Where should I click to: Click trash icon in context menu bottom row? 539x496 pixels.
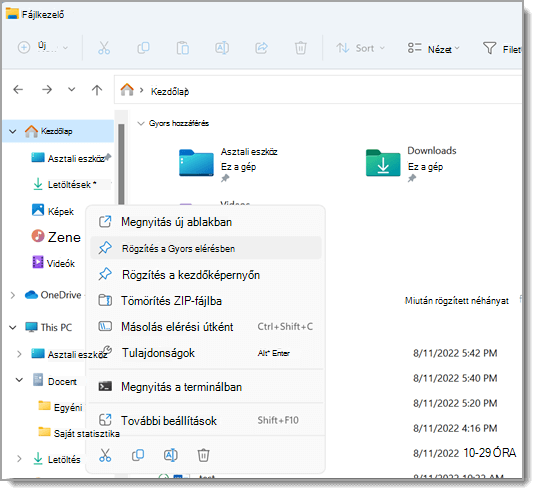tap(203, 455)
